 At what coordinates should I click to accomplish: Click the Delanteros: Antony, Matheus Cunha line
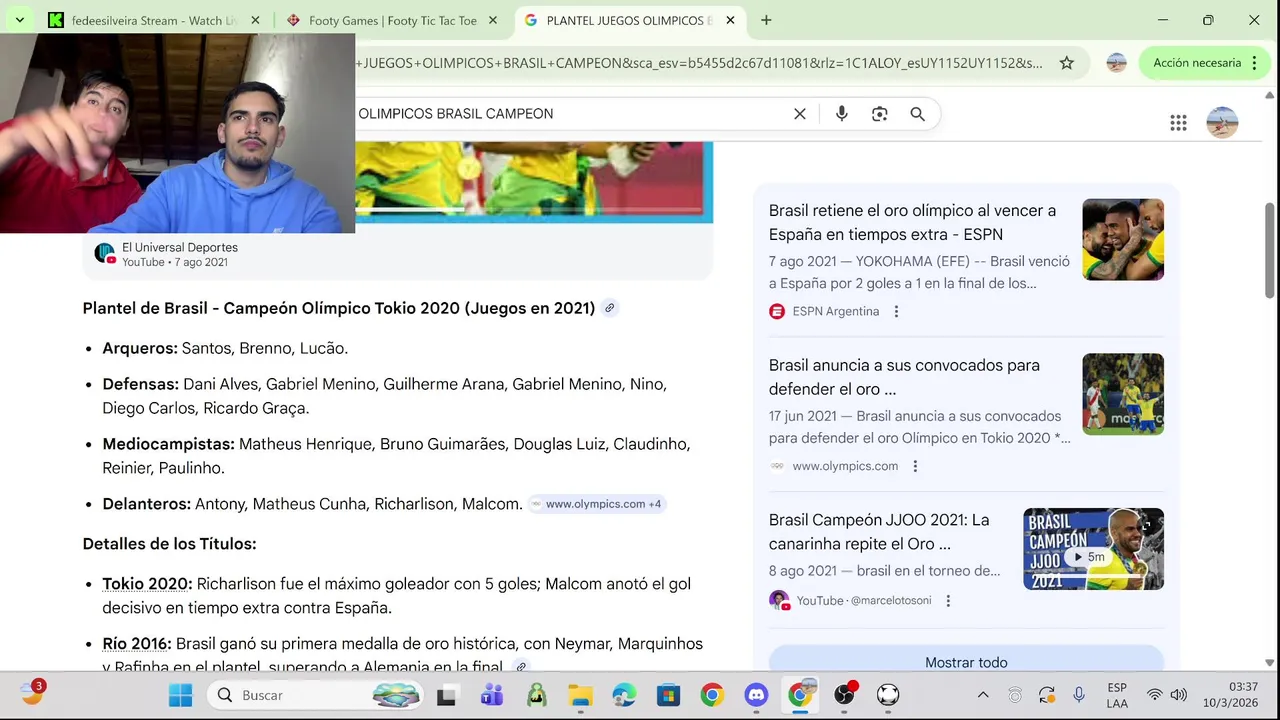[312, 504]
